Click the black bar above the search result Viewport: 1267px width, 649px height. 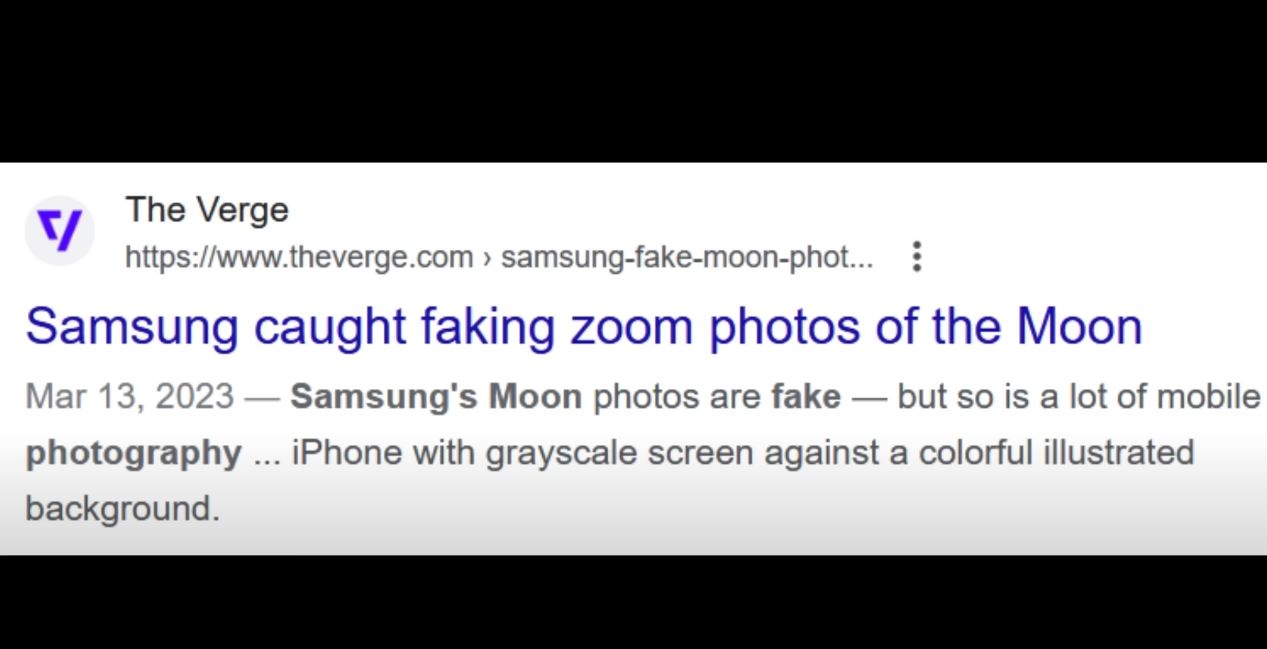[633, 80]
